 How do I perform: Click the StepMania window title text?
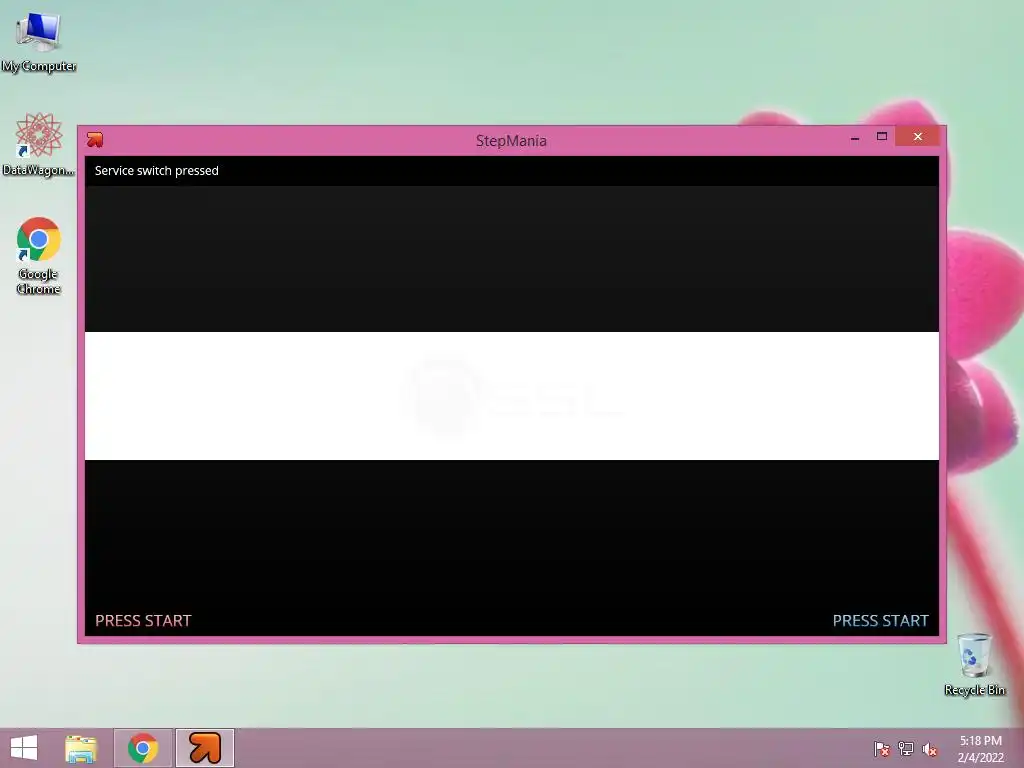point(511,140)
